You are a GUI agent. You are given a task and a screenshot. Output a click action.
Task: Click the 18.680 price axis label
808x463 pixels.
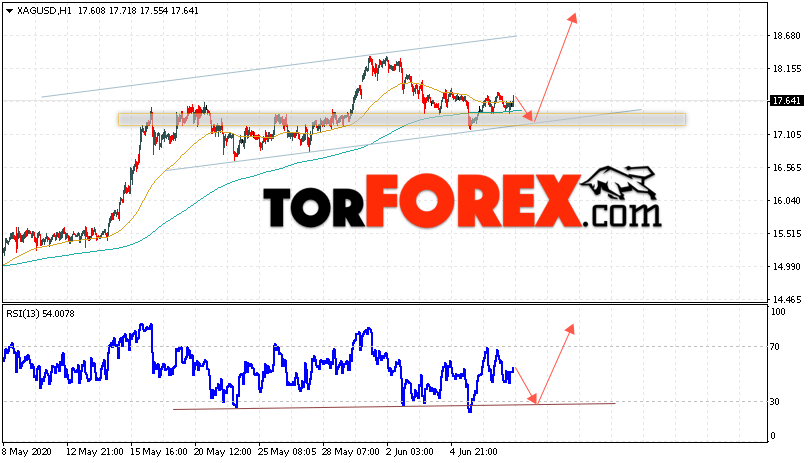pyautogui.click(x=786, y=36)
